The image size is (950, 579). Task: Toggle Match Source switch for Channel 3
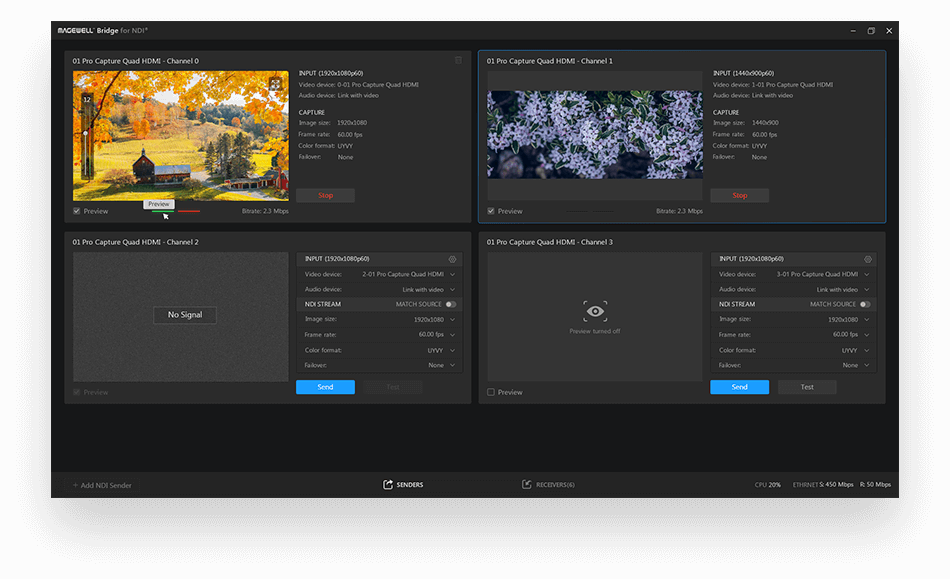pos(865,305)
